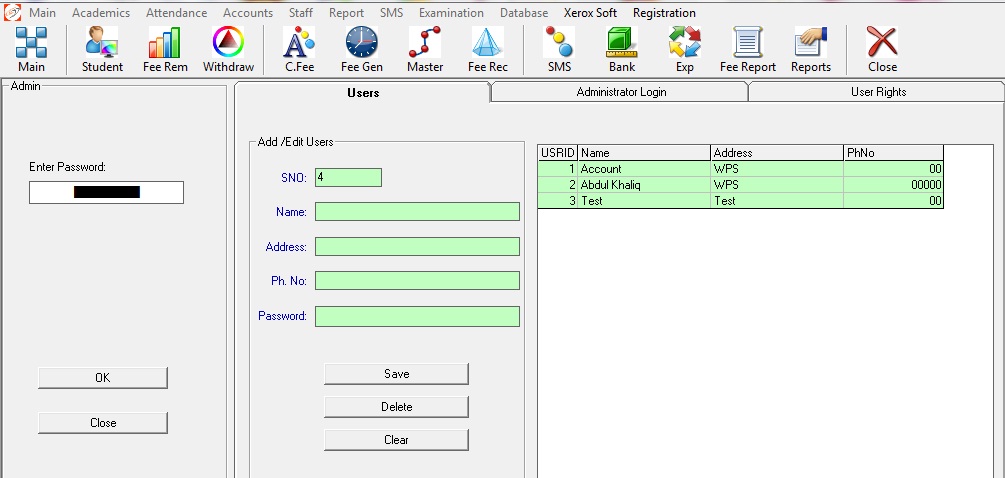Open Fee Gen clock icon

tap(361, 50)
